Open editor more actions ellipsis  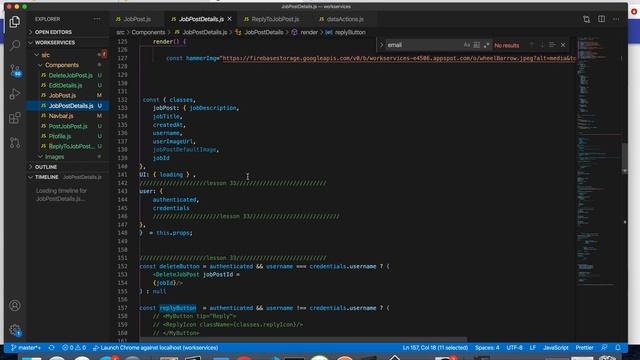coord(616,19)
